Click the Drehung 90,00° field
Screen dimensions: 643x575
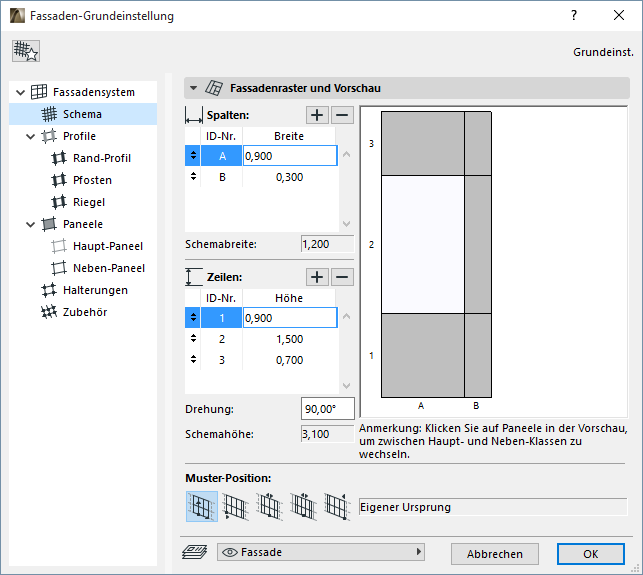pyautogui.click(x=328, y=408)
